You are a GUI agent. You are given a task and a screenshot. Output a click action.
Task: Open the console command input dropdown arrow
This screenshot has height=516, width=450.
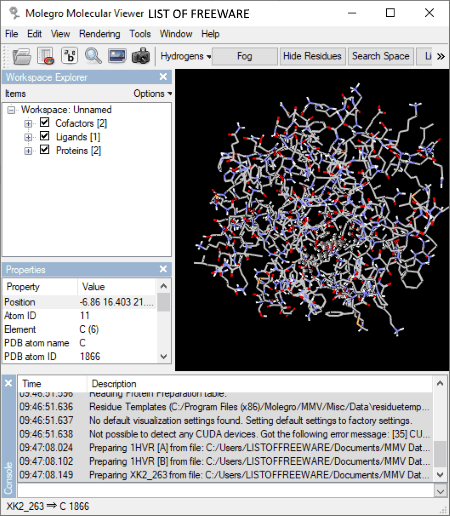440,491
